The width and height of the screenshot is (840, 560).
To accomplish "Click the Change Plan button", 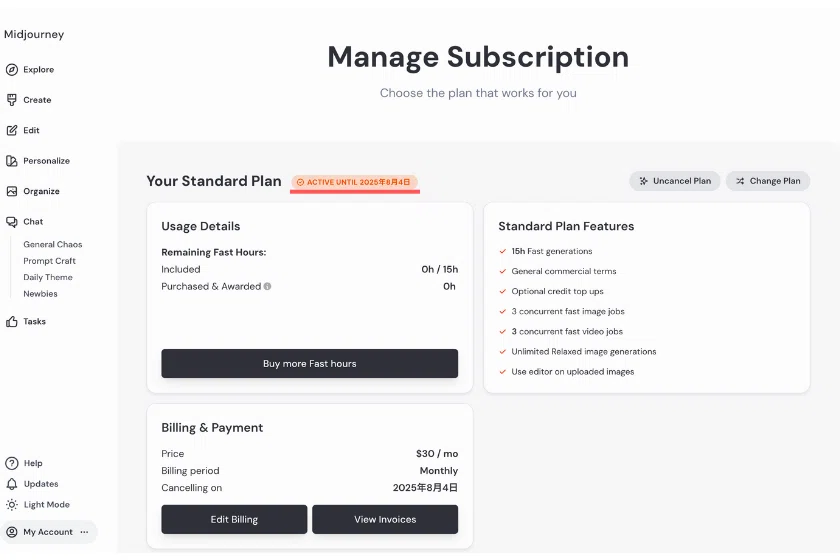I will tap(768, 181).
